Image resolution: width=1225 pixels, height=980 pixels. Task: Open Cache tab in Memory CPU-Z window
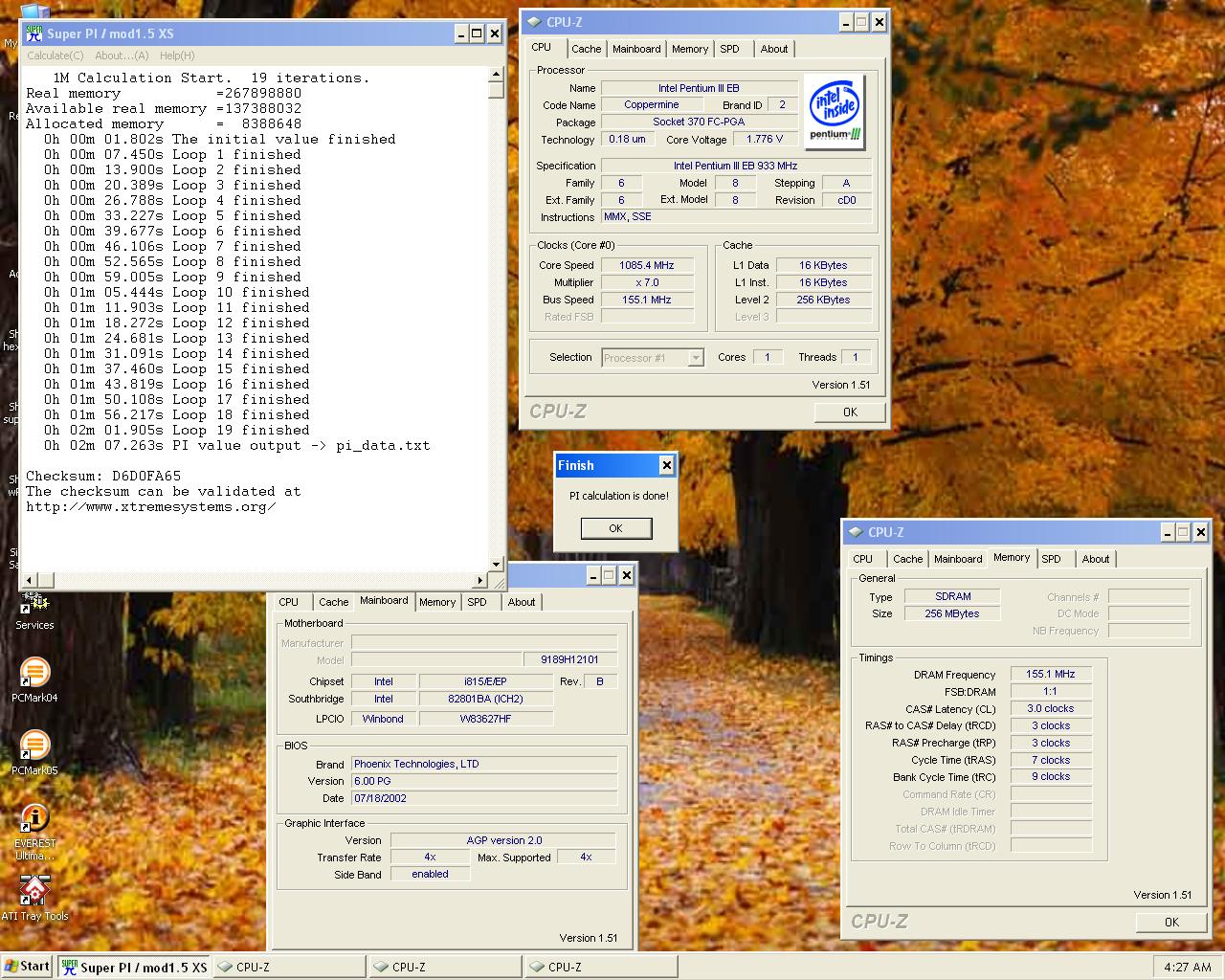pos(908,559)
